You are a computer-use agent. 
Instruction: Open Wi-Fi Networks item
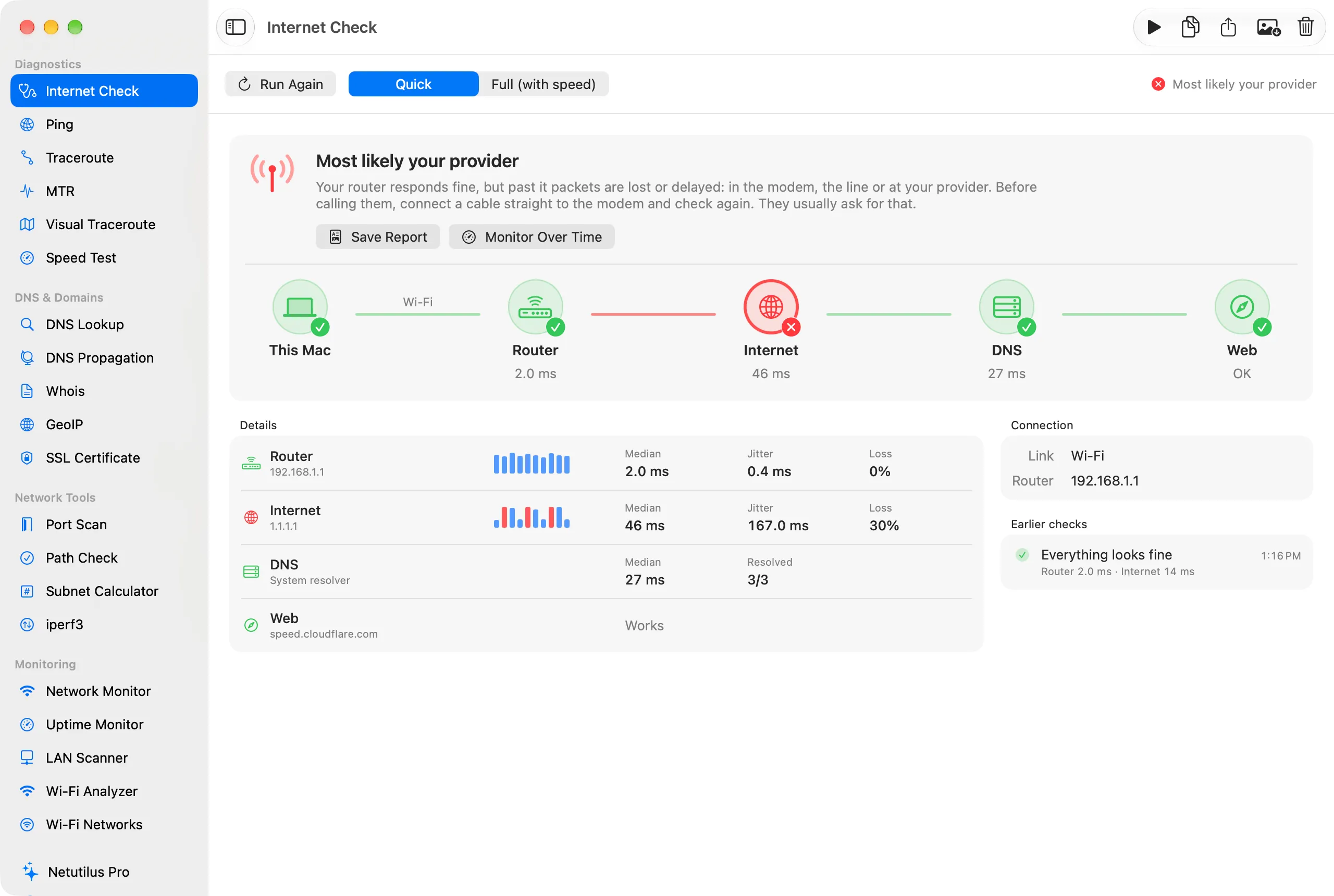click(104, 825)
